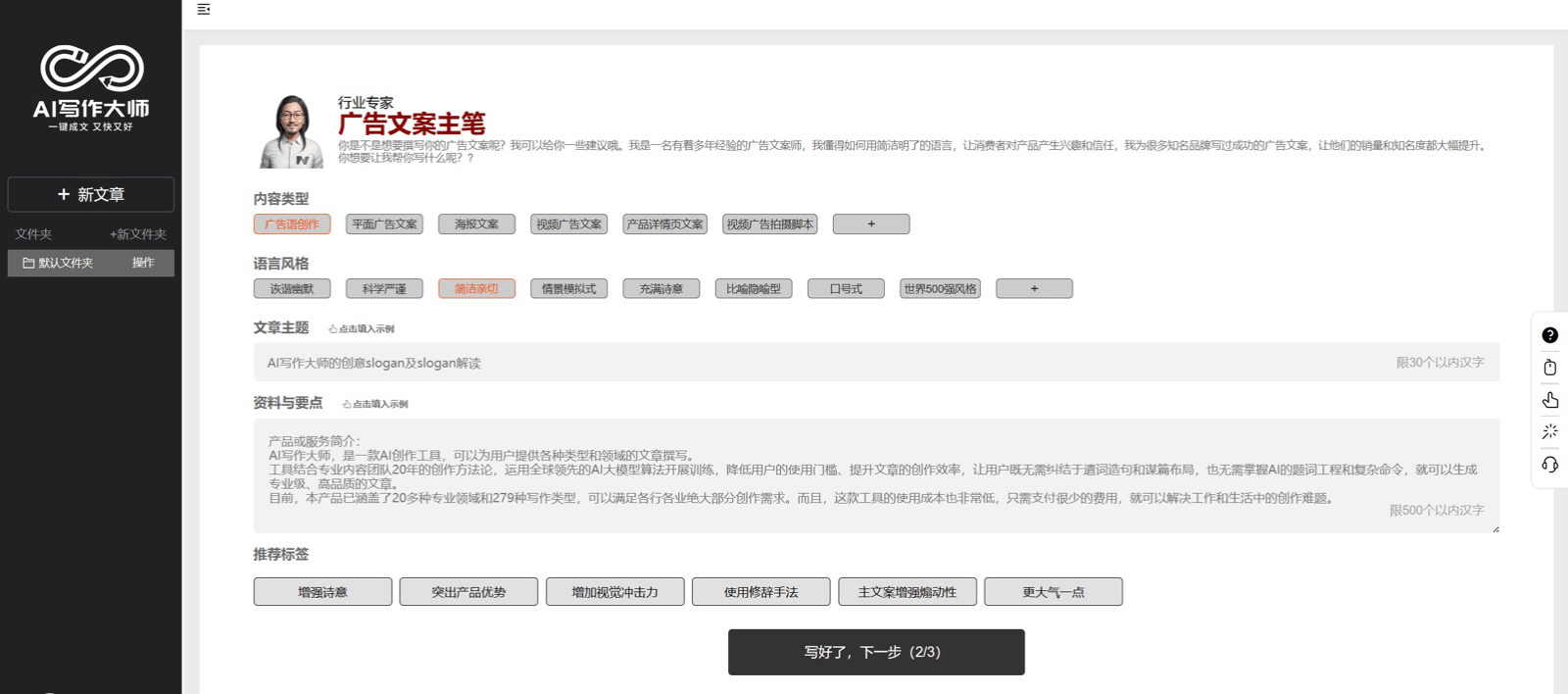1568x694 pixels.
Task: Click the AI写作大师 logo
Action: (x=91, y=88)
